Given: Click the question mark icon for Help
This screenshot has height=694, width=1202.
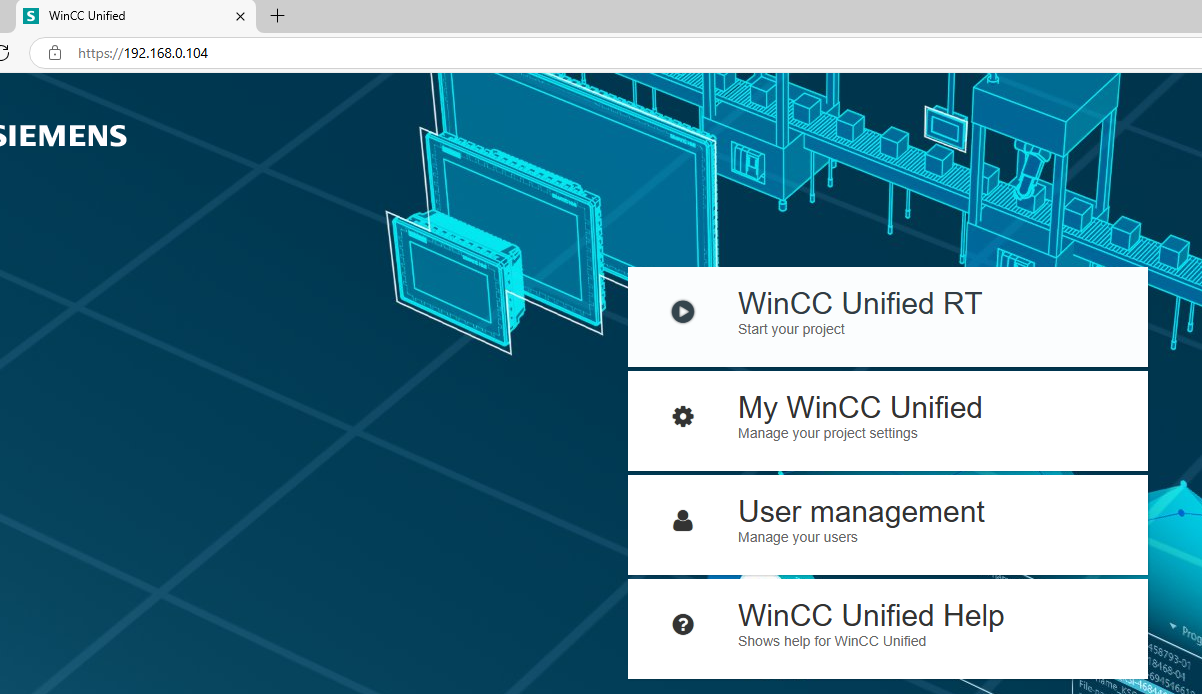Looking at the screenshot, I should pyautogui.click(x=683, y=625).
